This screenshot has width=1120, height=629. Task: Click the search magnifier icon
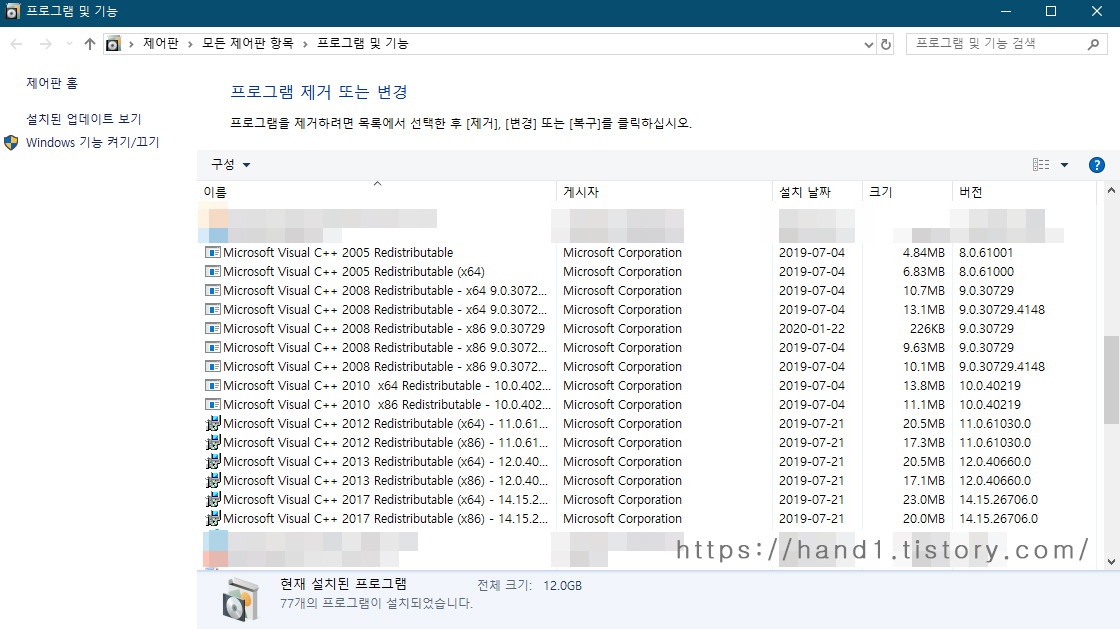[1093, 44]
